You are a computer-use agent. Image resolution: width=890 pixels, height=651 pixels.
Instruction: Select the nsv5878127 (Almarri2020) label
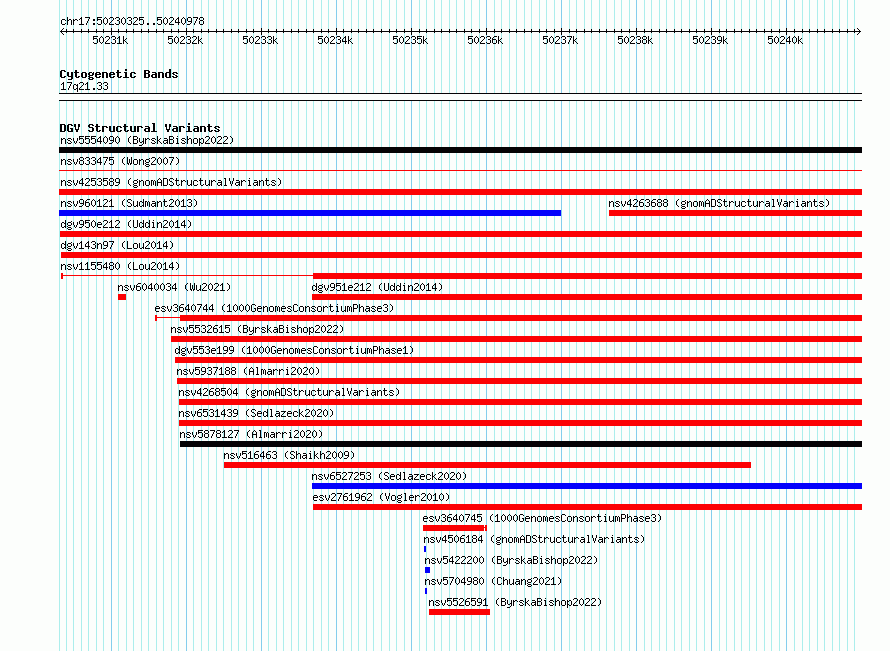click(251, 434)
